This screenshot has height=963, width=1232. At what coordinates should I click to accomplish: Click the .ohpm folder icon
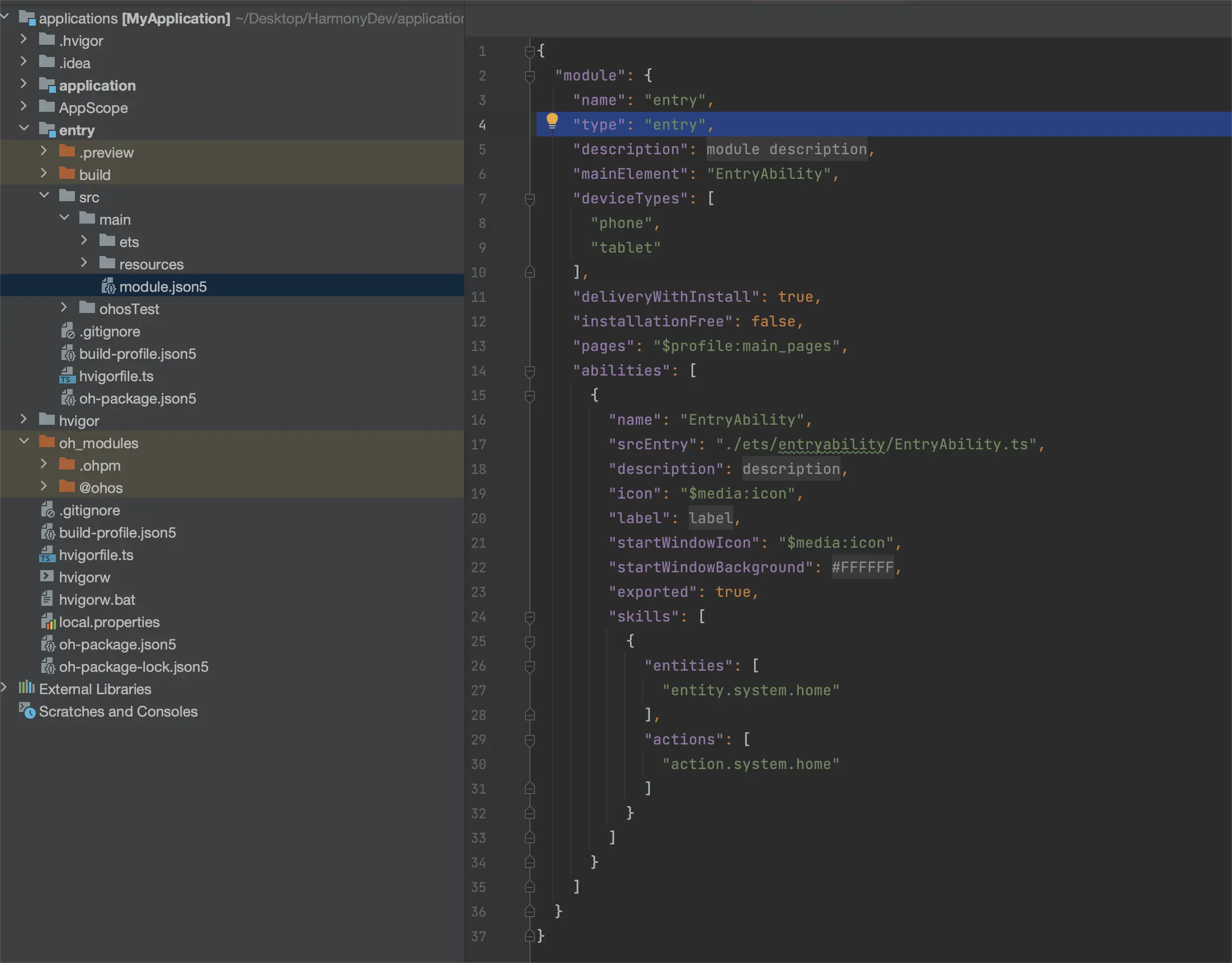pos(67,464)
